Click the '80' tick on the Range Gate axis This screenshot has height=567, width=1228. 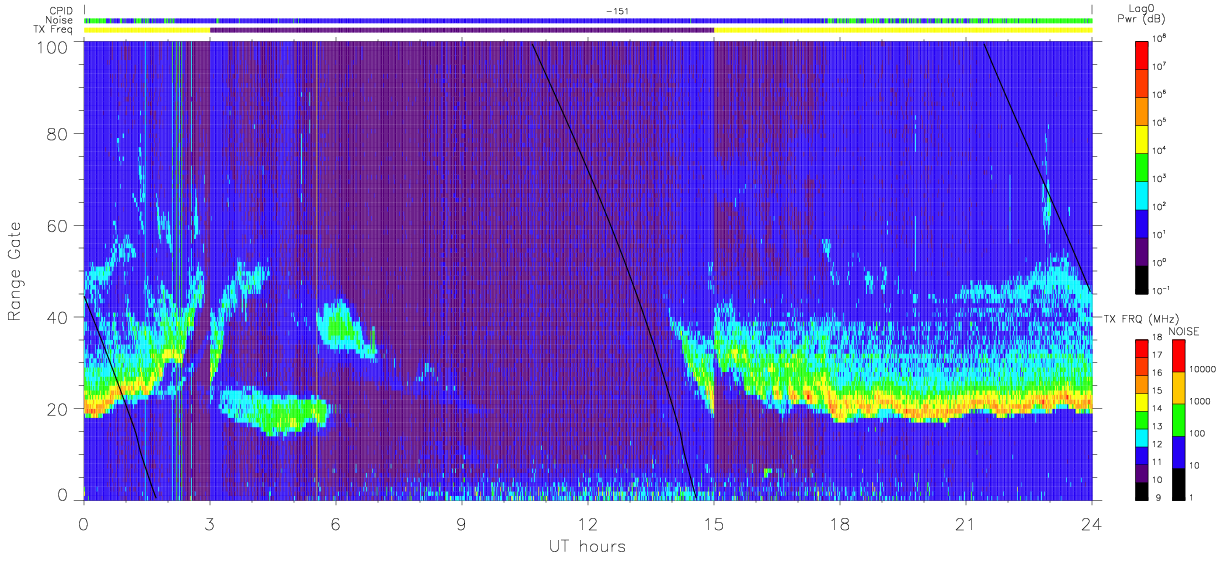click(57, 133)
